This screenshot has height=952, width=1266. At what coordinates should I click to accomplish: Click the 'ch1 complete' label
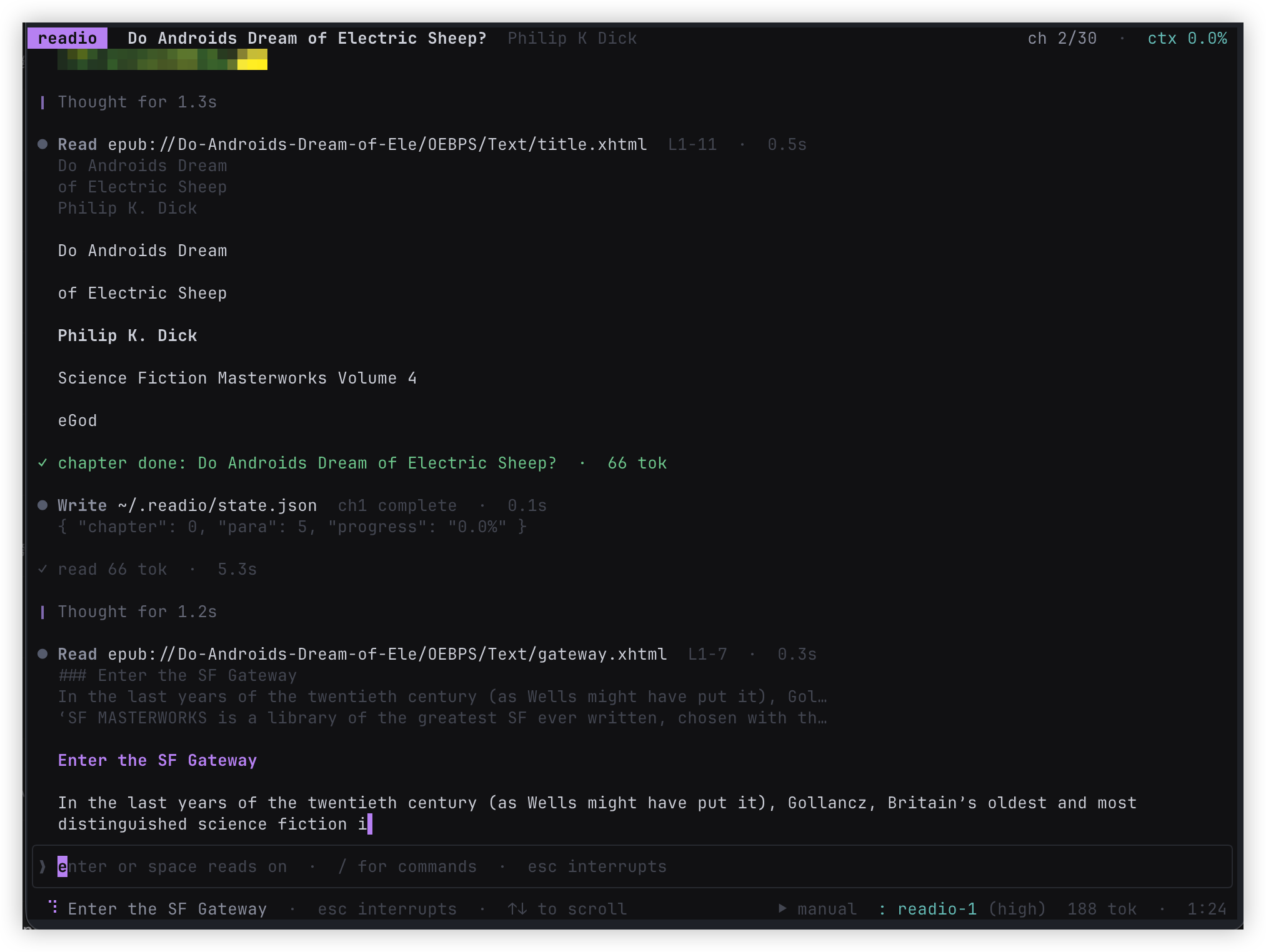pos(397,505)
